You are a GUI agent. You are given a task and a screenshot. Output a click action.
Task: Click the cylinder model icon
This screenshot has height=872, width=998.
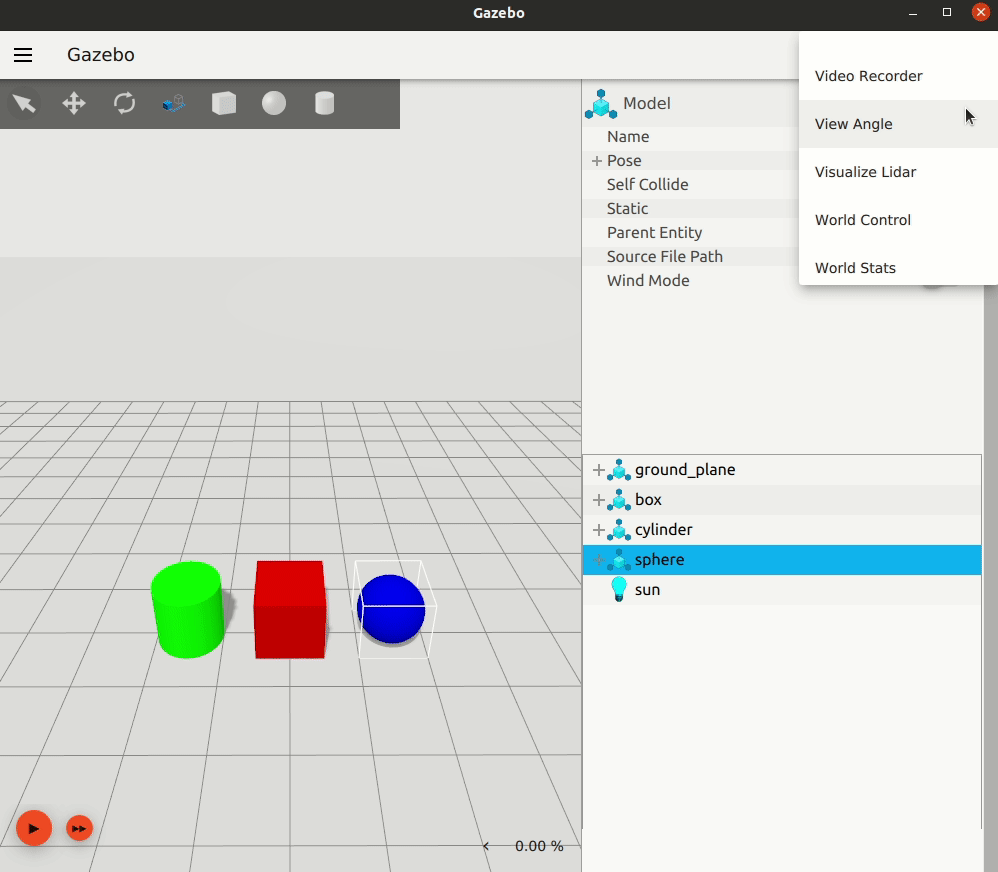point(619,530)
